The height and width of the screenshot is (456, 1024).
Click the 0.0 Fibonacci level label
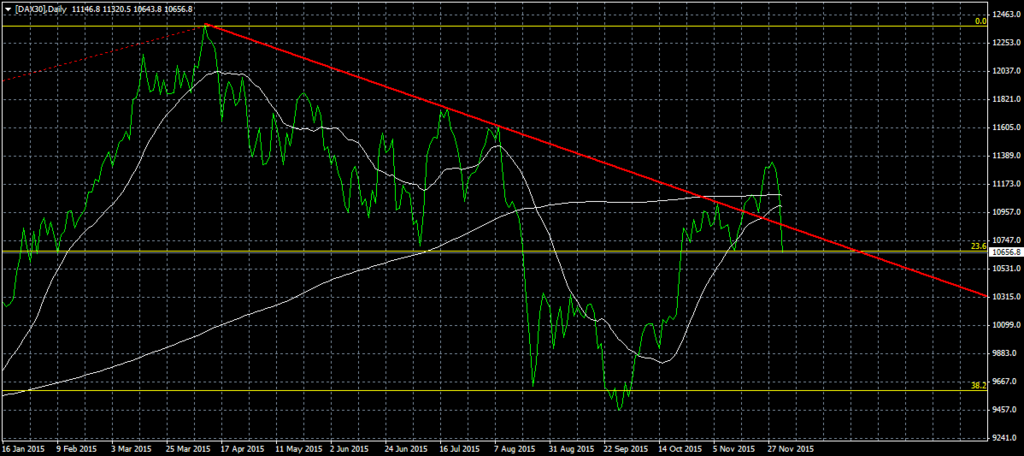click(x=980, y=19)
